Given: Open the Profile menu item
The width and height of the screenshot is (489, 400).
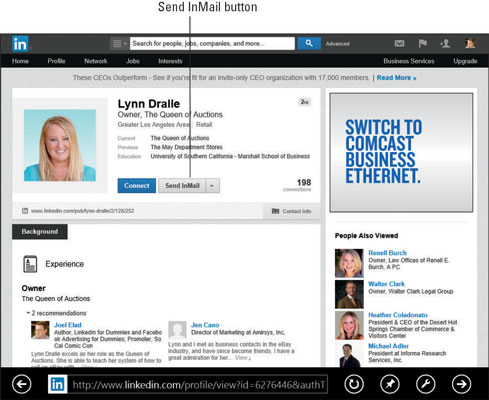Looking at the screenshot, I should point(56,61).
